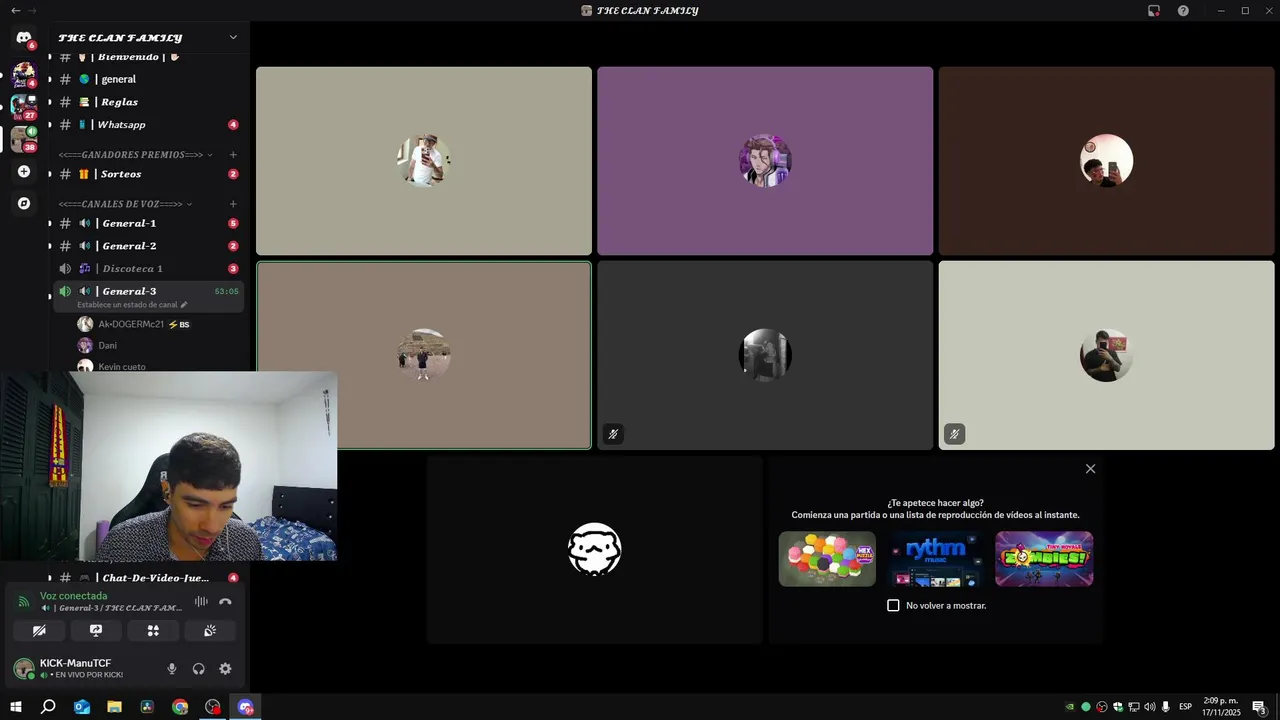Open Windows notification center
This screenshot has width=1280, height=720.
tap(1260, 707)
